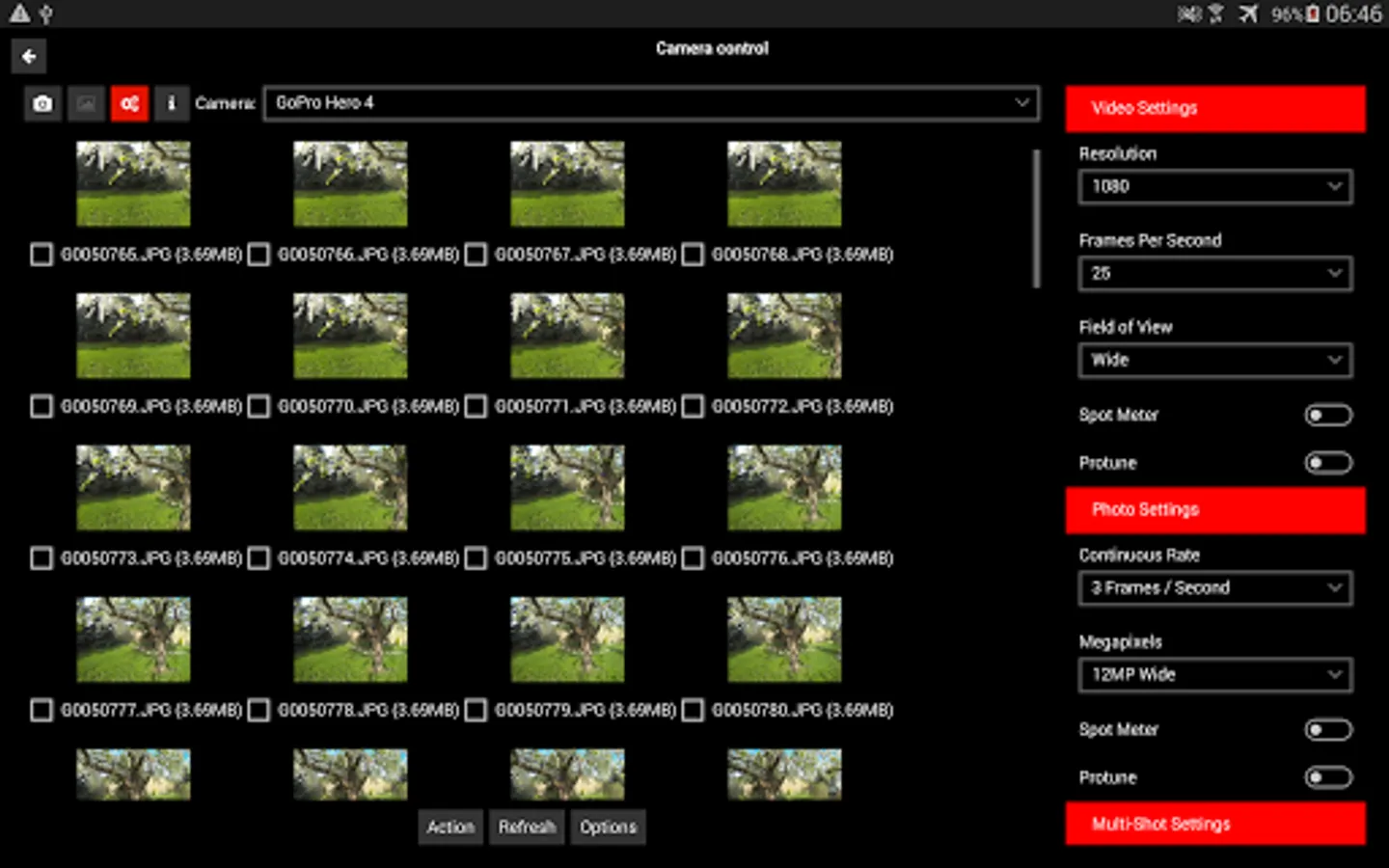Open the camera capture tab icon
The width and height of the screenshot is (1389, 868).
tap(42, 103)
